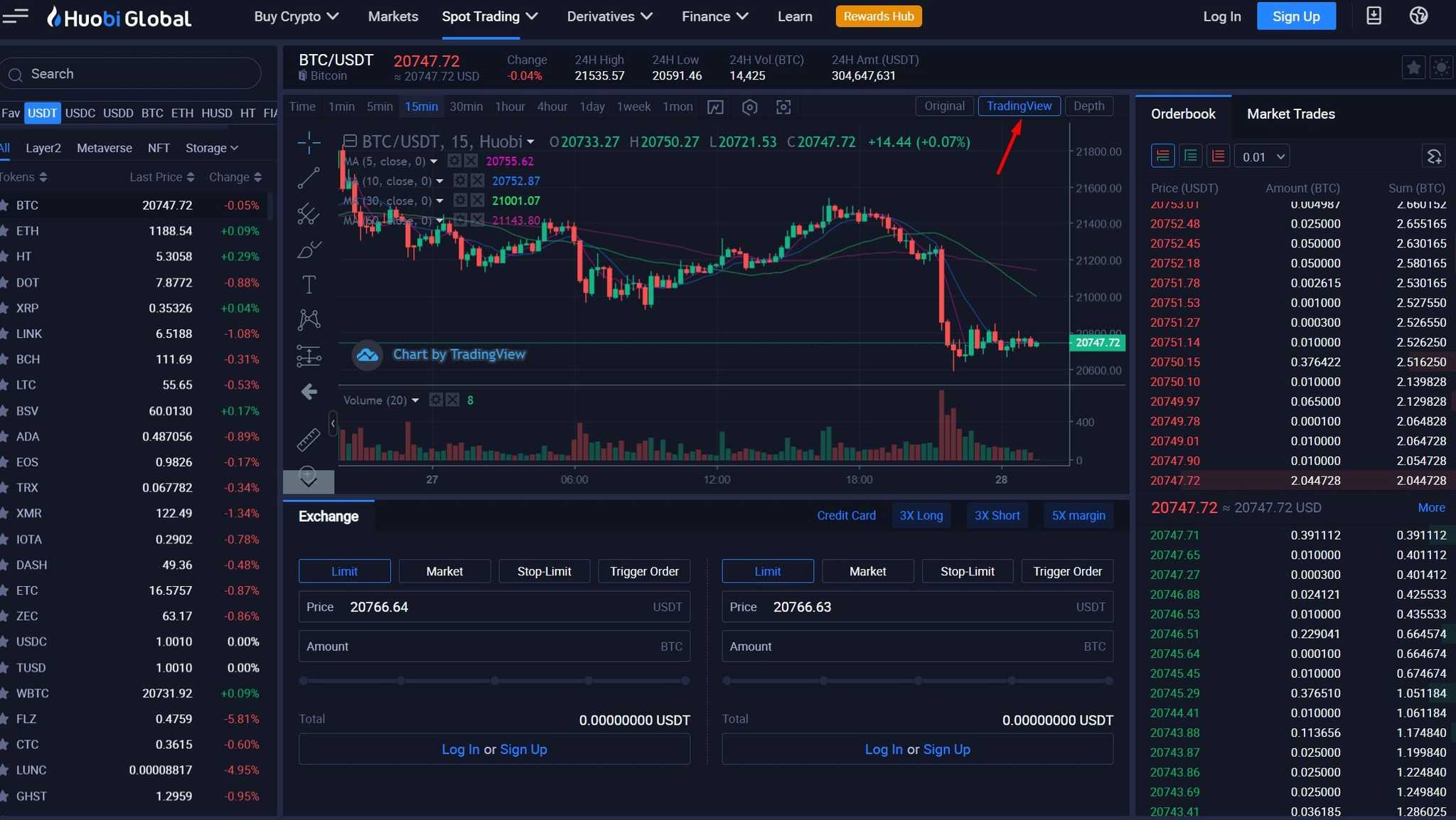
Task: Remove the MA 5 indicator
Action: coord(471,161)
